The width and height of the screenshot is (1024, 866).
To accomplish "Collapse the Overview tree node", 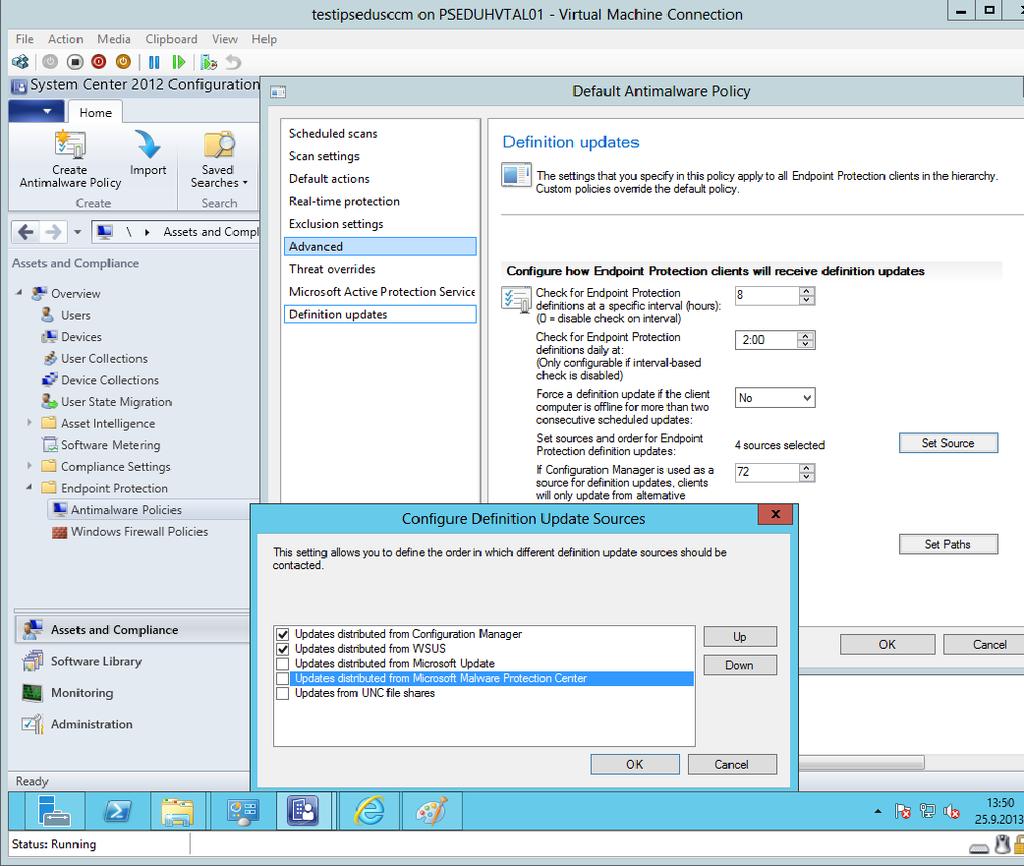I will click(20, 293).
